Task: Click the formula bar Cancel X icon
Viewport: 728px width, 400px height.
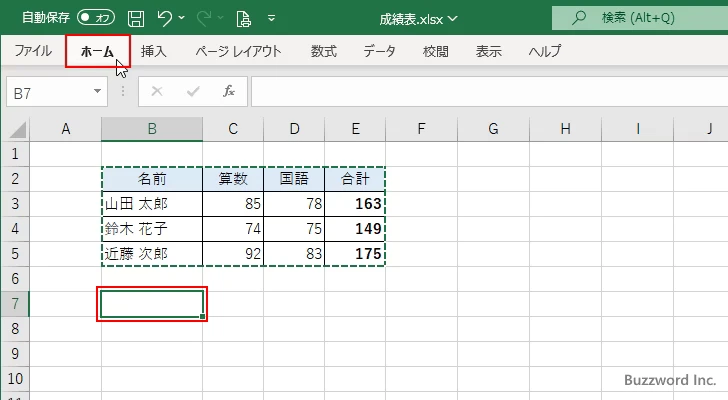Action: pyautogui.click(x=157, y=91)
